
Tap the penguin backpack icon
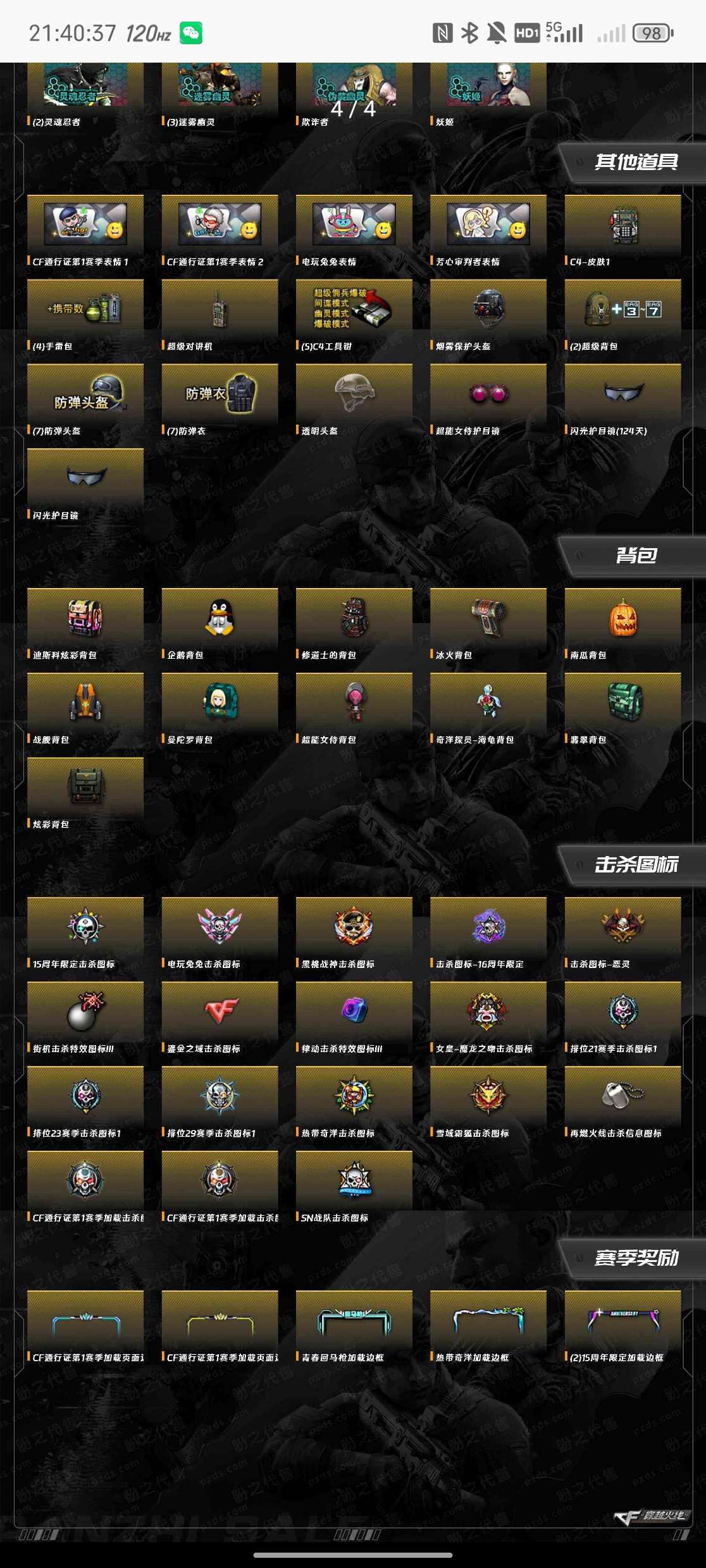(x=220, y=618)
